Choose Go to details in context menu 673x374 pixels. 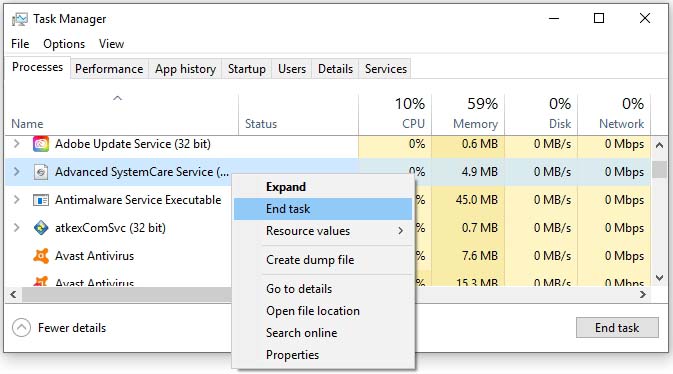323,289
